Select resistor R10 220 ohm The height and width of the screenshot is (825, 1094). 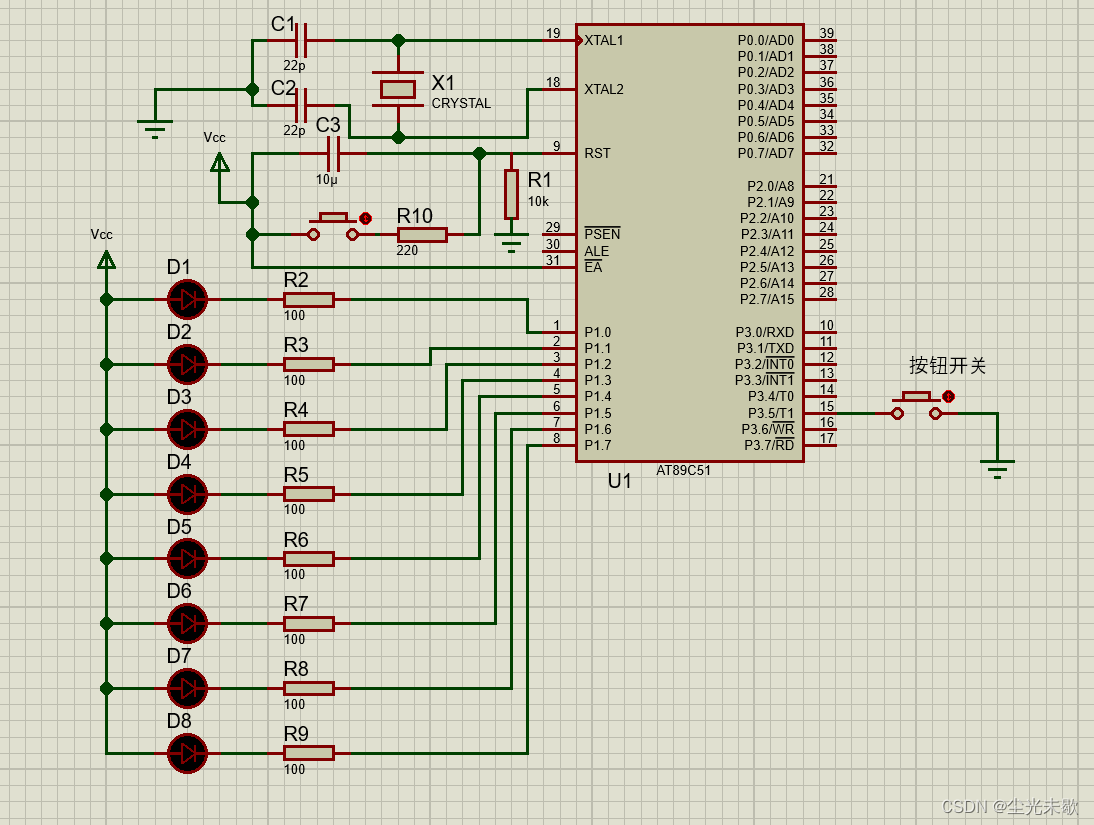[422, 235]
